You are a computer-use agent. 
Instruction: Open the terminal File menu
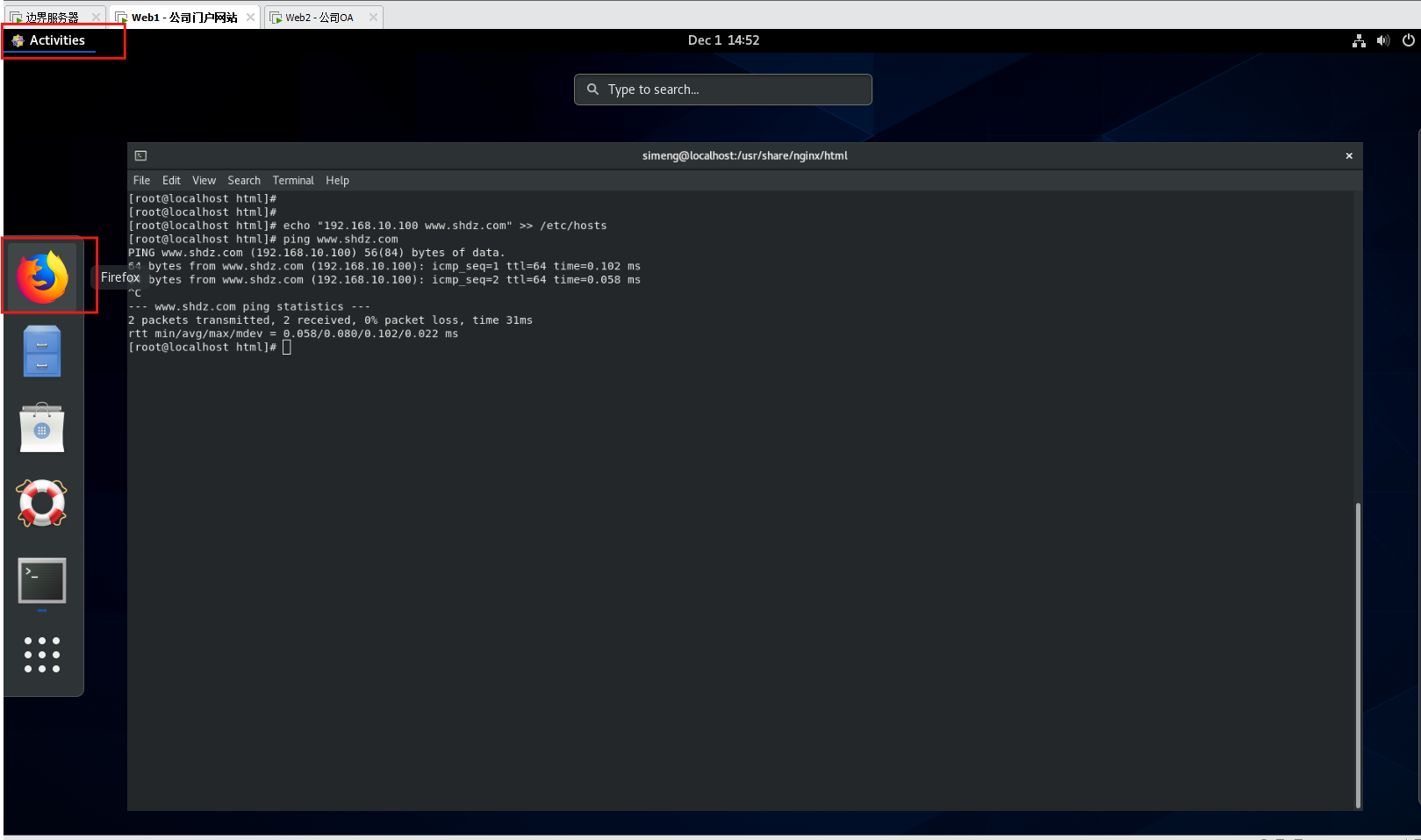click(141, 181)
